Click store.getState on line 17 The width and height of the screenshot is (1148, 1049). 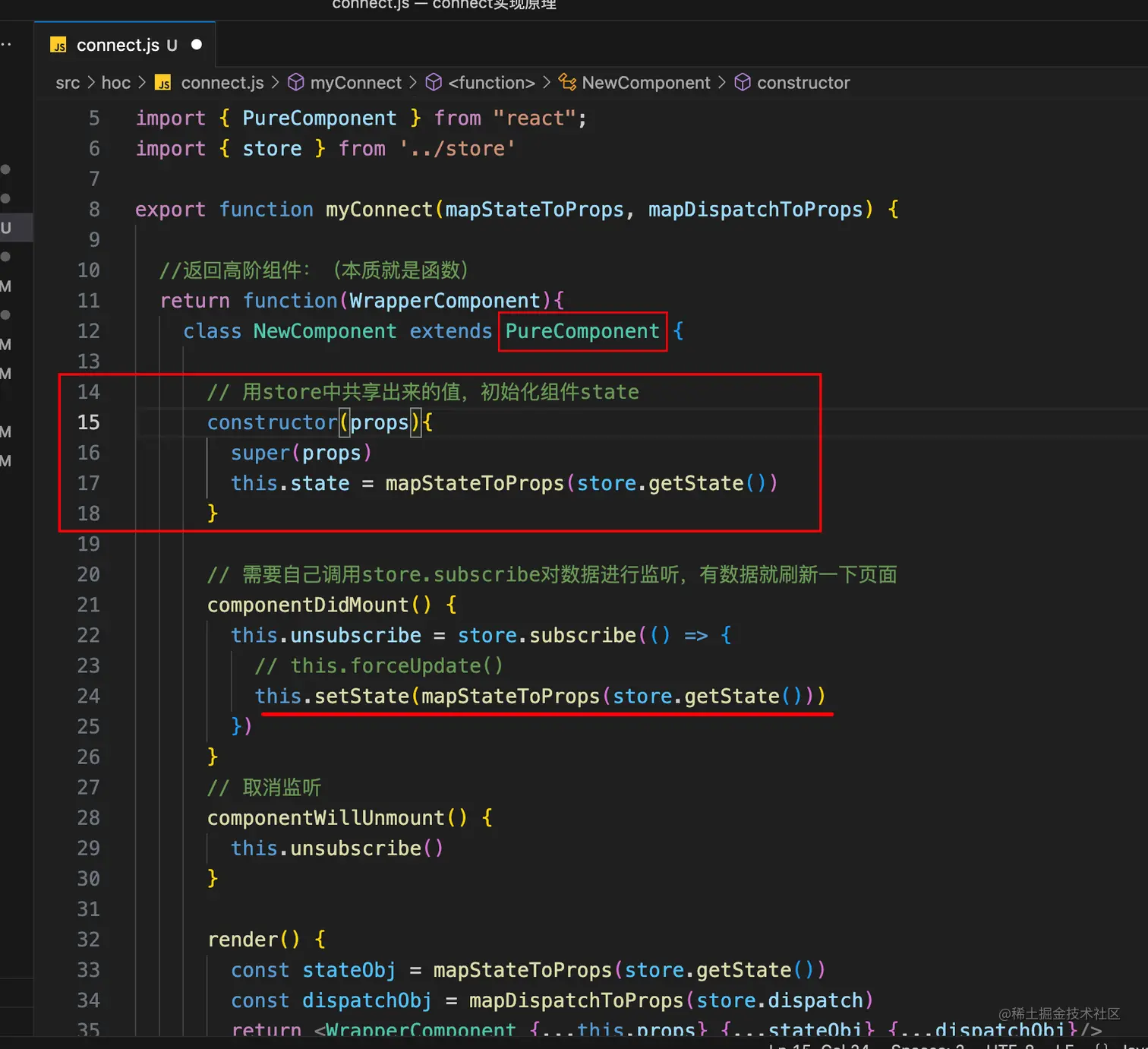[661, 483]
